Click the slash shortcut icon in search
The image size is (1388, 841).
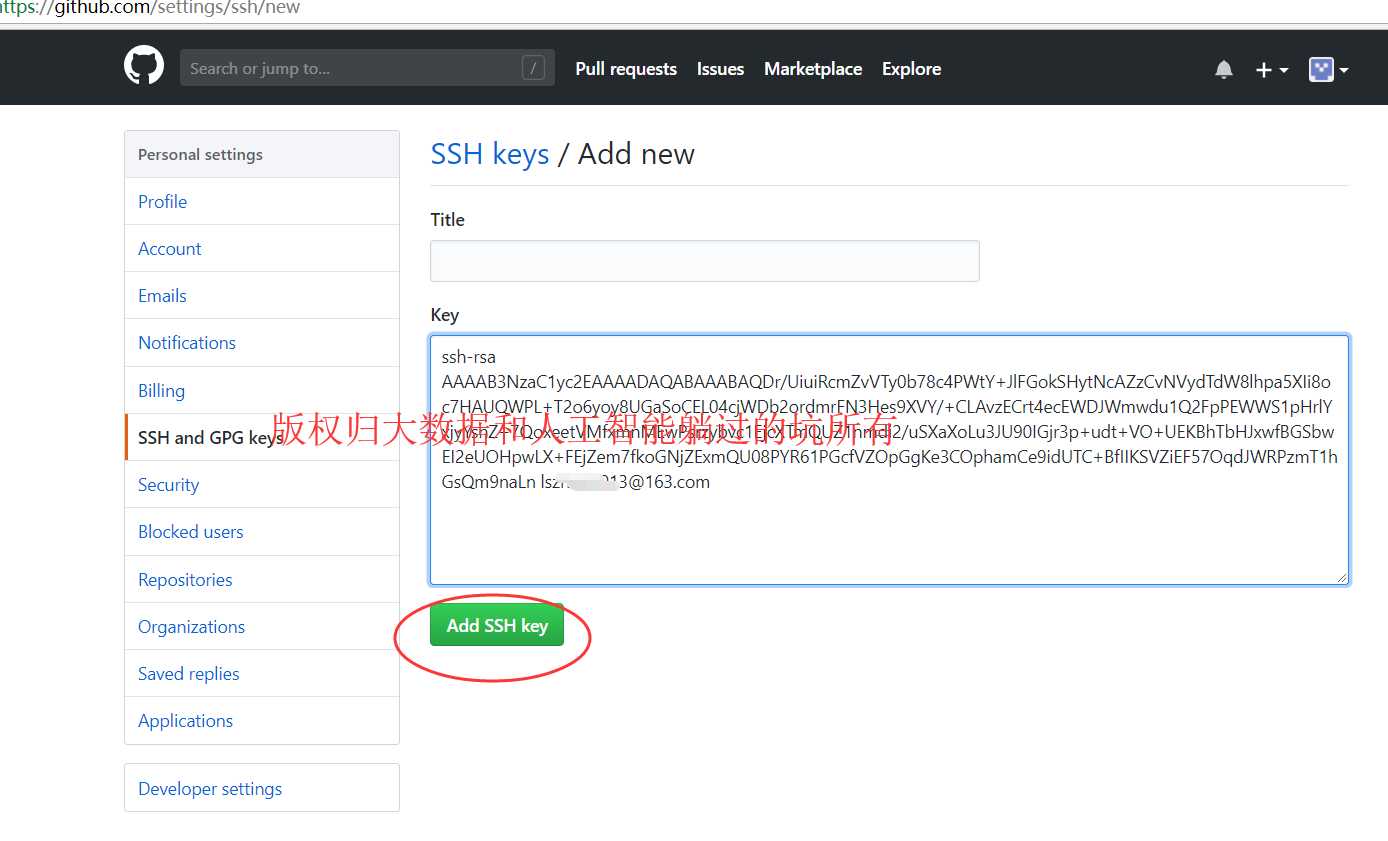533,68
